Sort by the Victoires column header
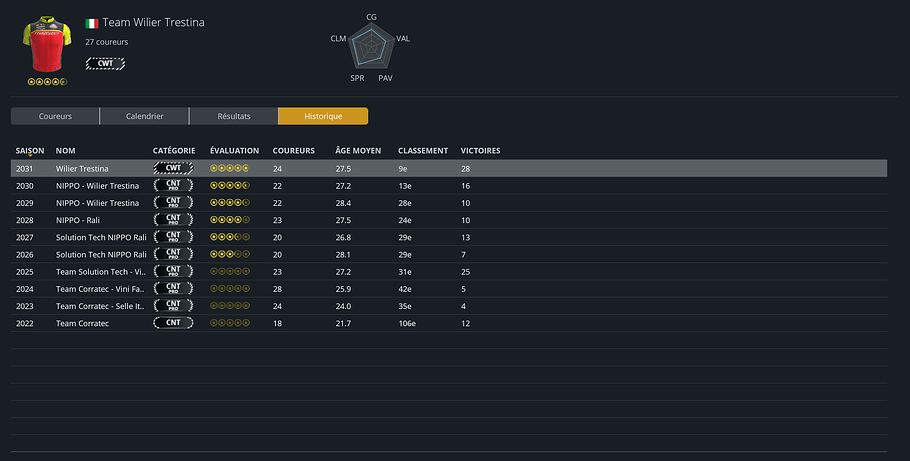Screen dimensions: 910x461 (480, 151)
